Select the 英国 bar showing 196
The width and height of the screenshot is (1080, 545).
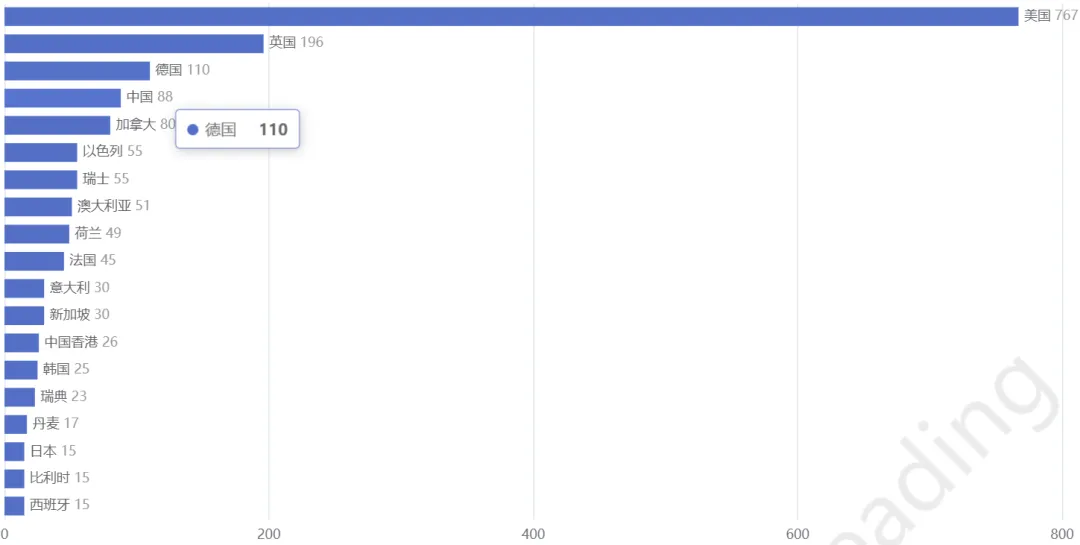134,43
